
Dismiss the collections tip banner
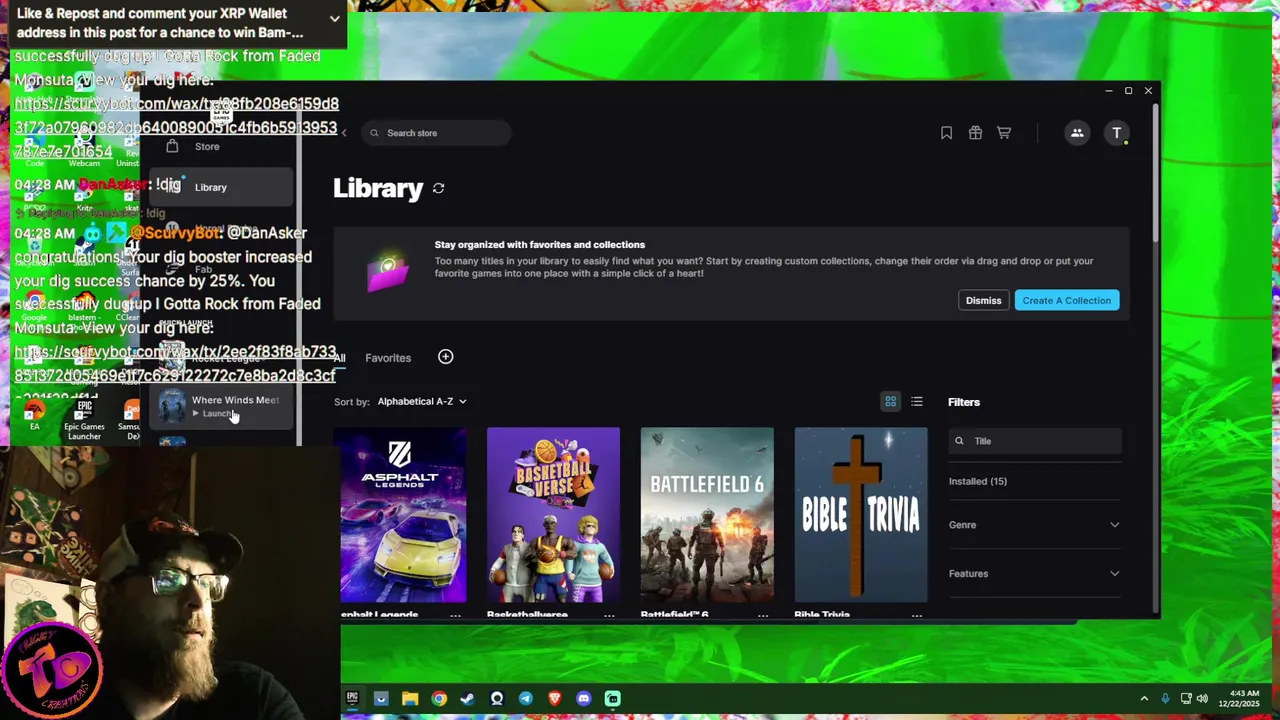(x=983, y=300)
